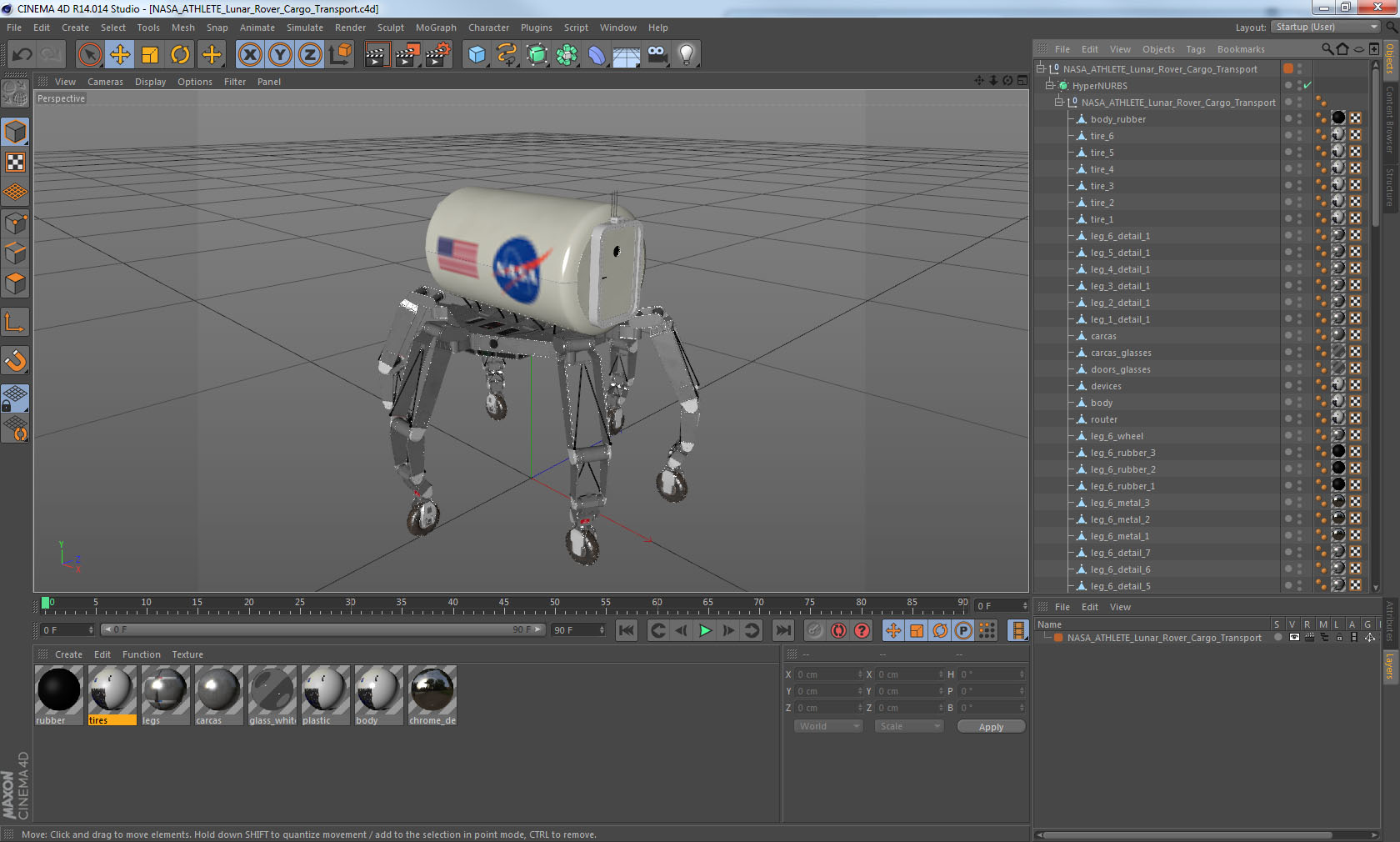Select the Live Selection tool
The width and height of the screenshot is (1400, 842).
(89, 55)
